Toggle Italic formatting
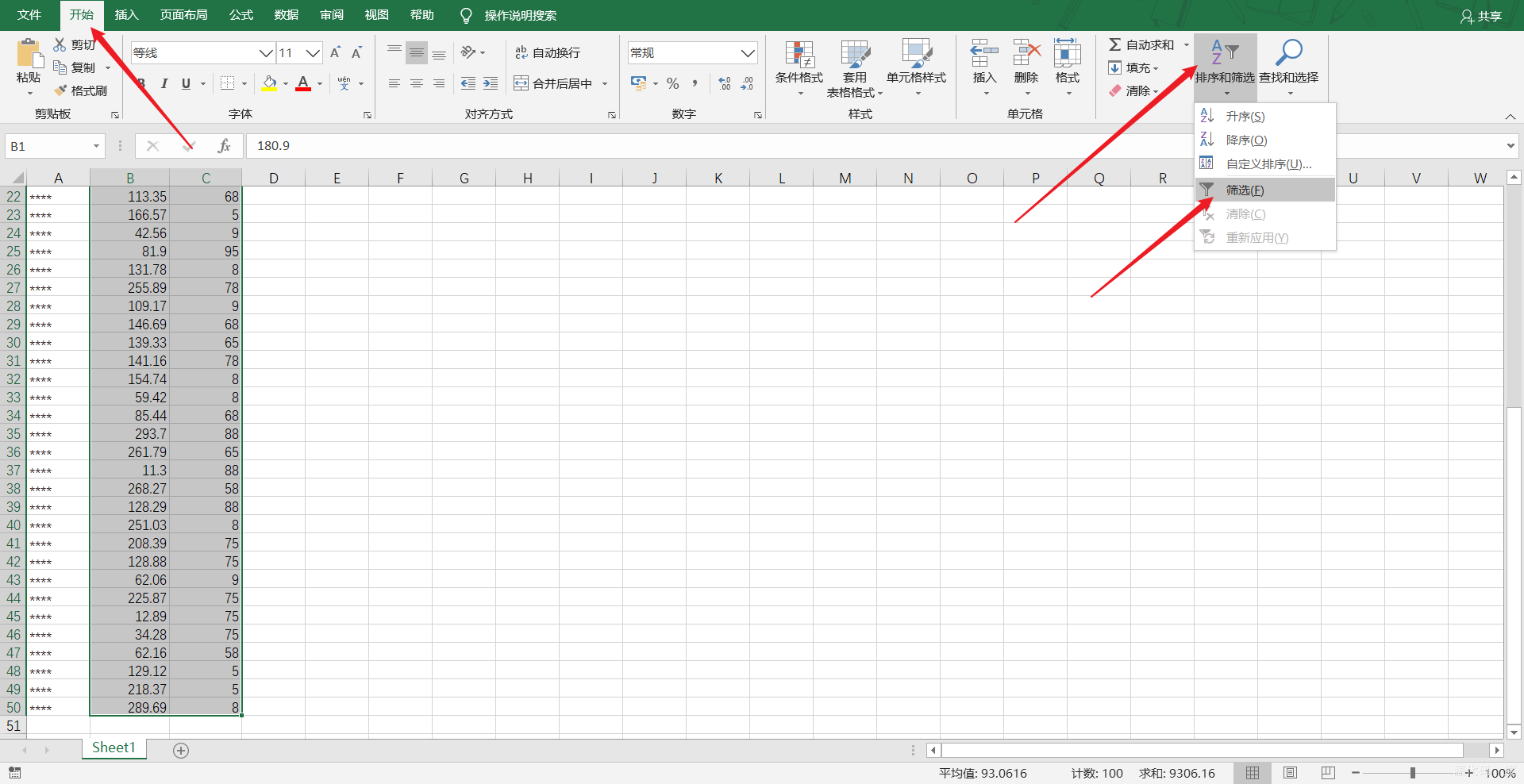Image resolution: width=1524 pixels, height=784 pixels. pyautogui.click(x=164, y=83)
